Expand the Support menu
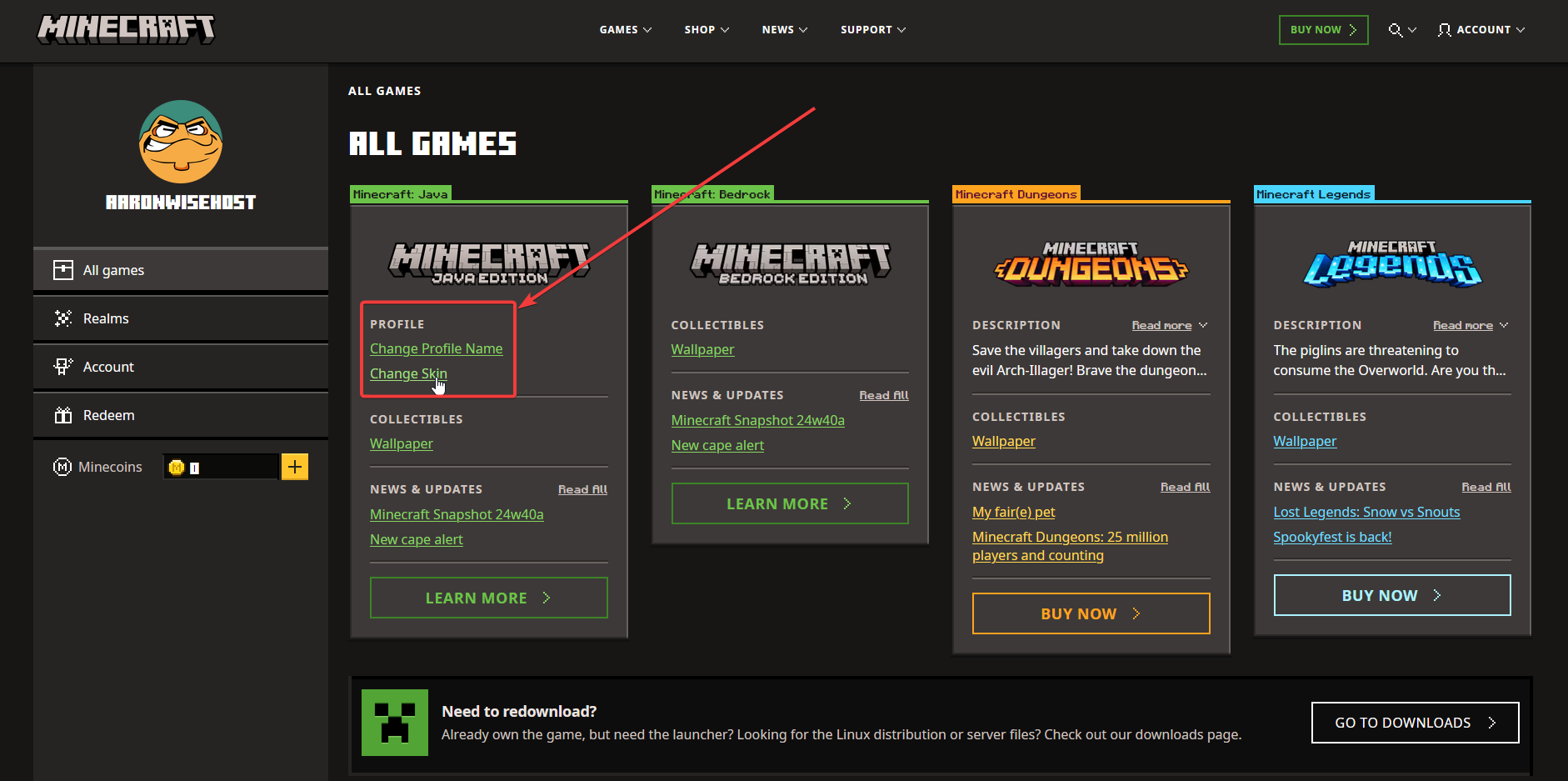Image resolution: width=1568 pixels, height=781 pixels. point(873,30)
